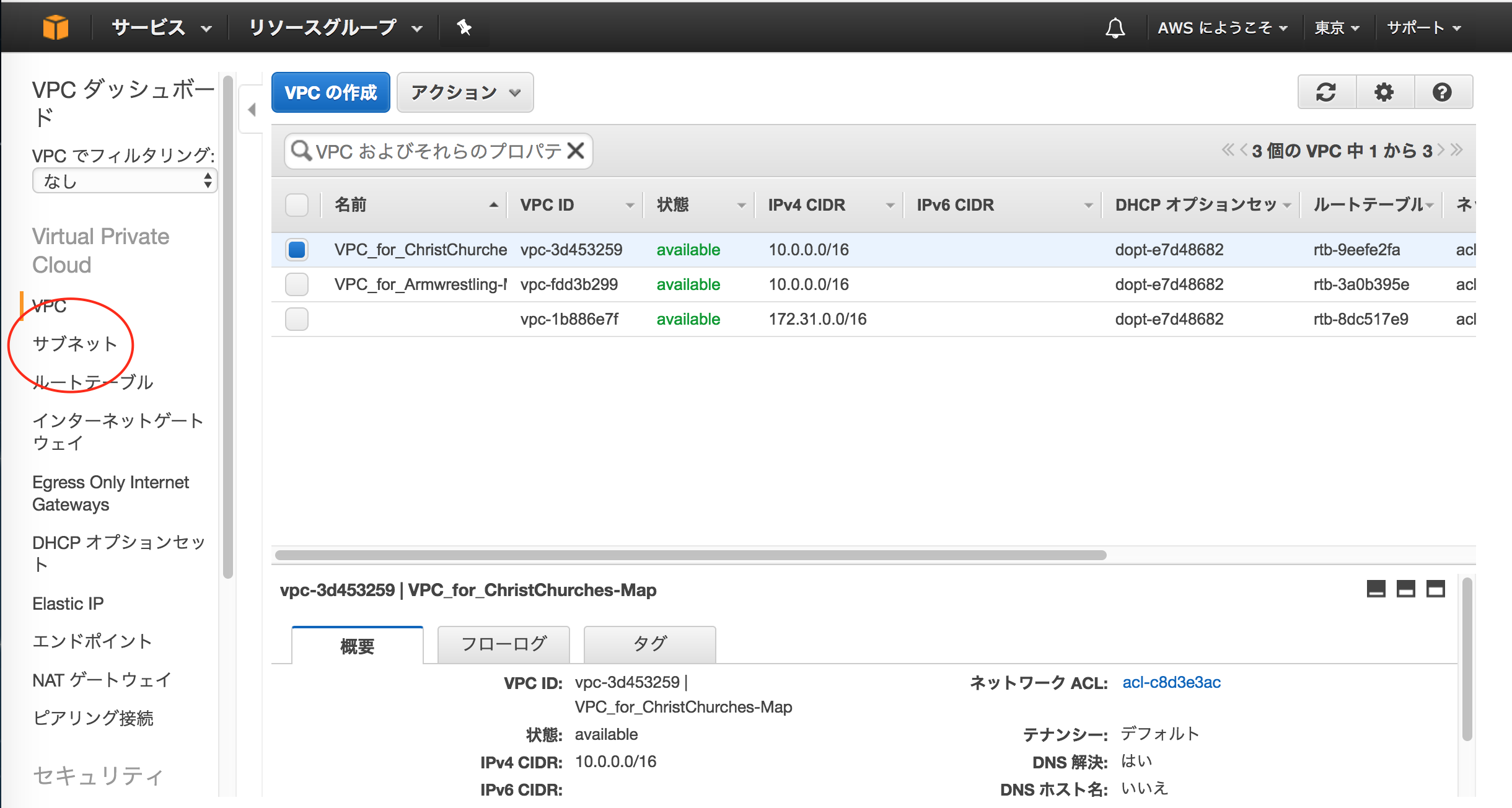1512x808 pixels.
Task: Open NAT ゲートウェイ in the sidebar
Action: point(102,680)
